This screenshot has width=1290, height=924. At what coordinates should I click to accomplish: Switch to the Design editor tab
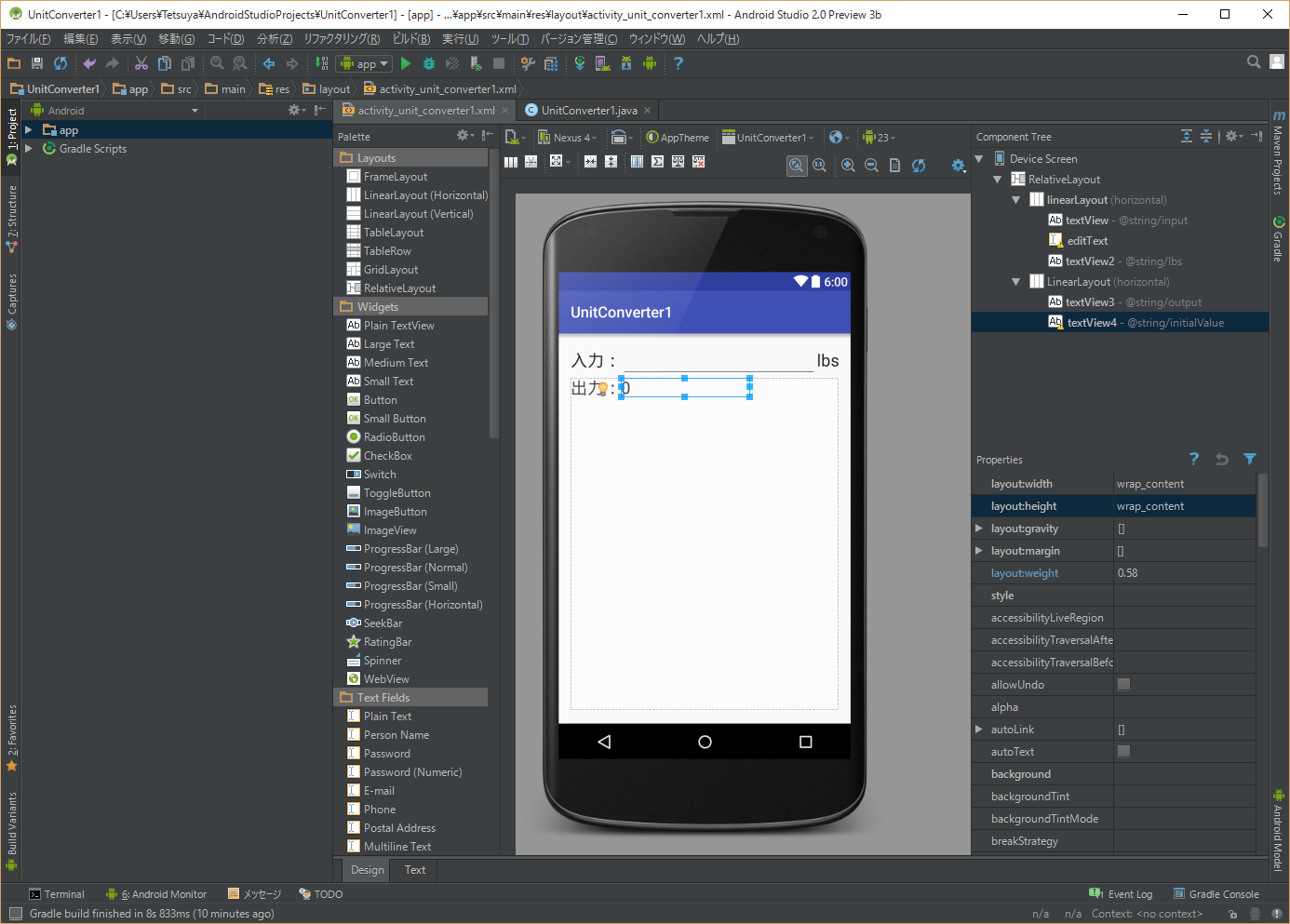pos(368,869)
